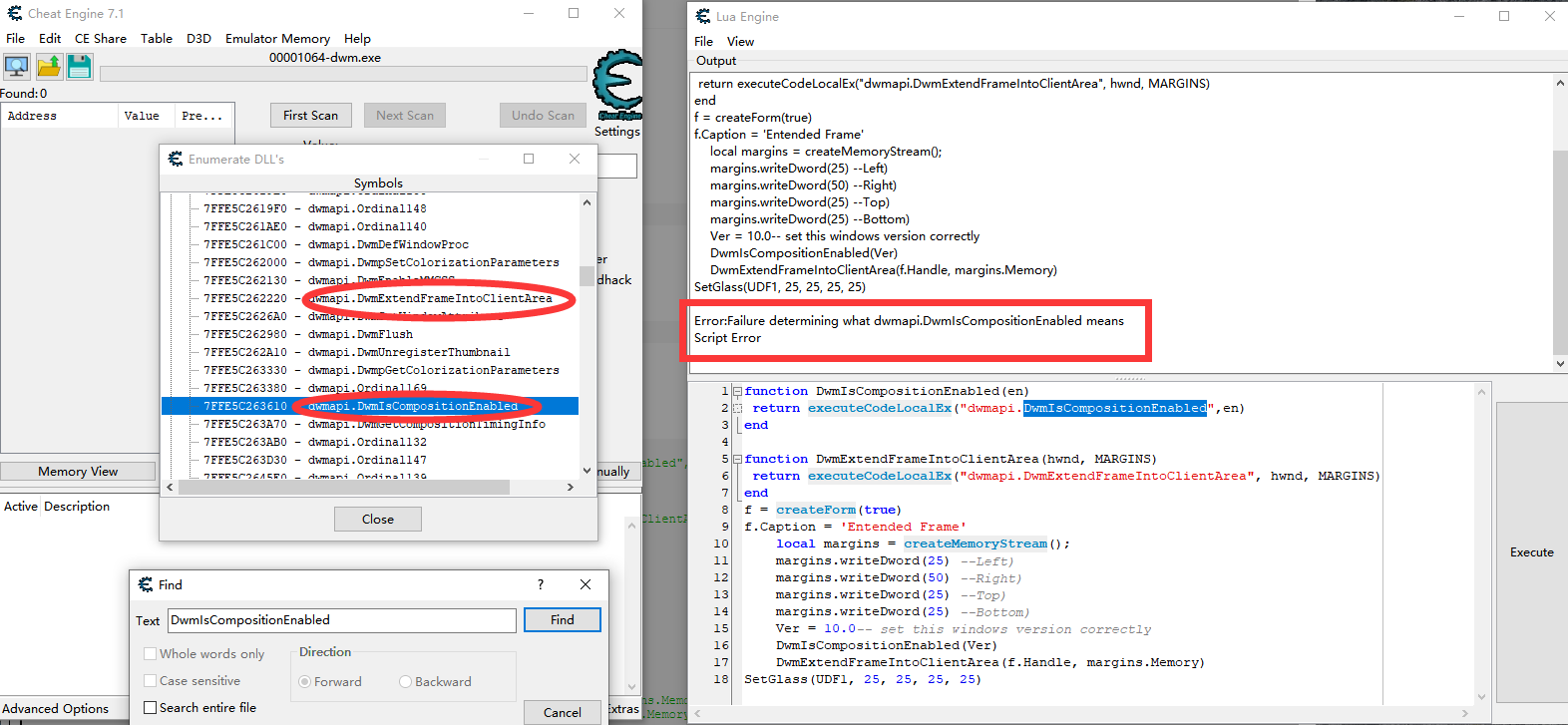The height and width of the screenshot is (725, 1568).
Task: Collapse the DwmExtendFrameIntoClientArea function fold at line 5
Action: click(737, 459)
